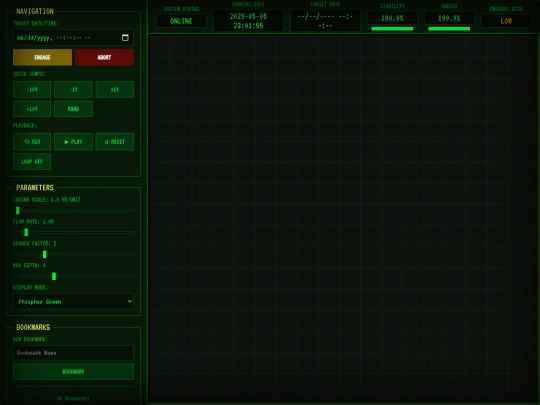The image size is (540, 405).
Task: Adjust the Branch Factor slider
Action: (x=73, y=255)
